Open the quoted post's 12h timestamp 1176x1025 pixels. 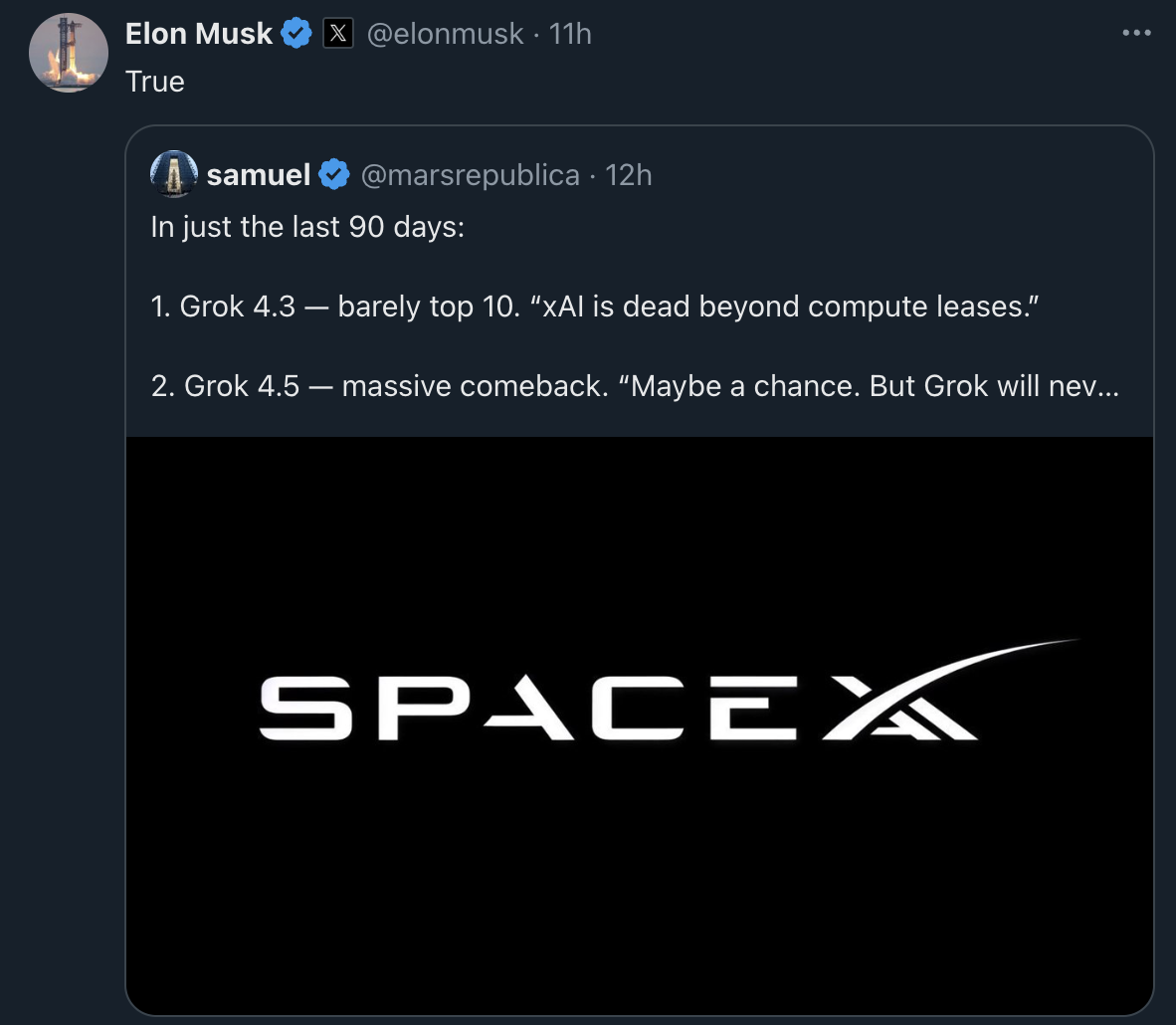(629, 175)
